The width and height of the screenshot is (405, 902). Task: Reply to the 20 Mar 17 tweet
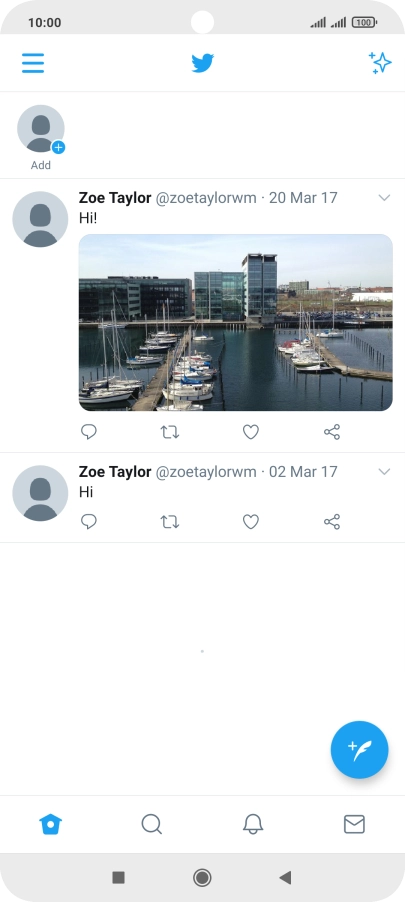point(89,432)
